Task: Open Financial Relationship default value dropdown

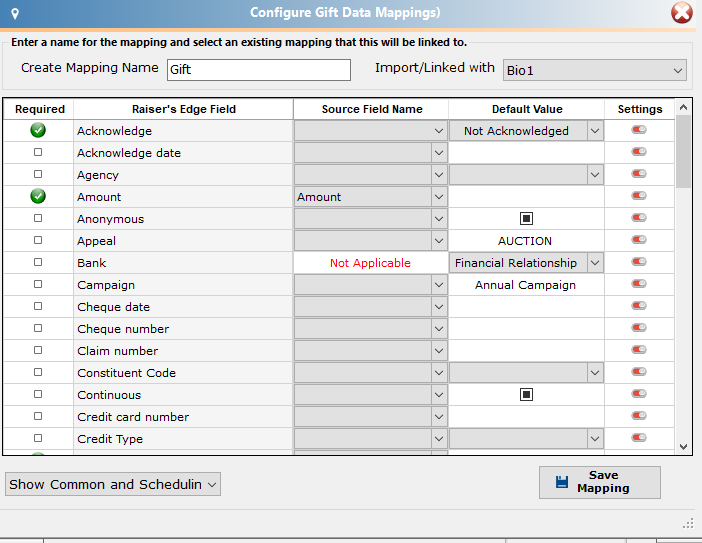Action: tap(526, 263)
